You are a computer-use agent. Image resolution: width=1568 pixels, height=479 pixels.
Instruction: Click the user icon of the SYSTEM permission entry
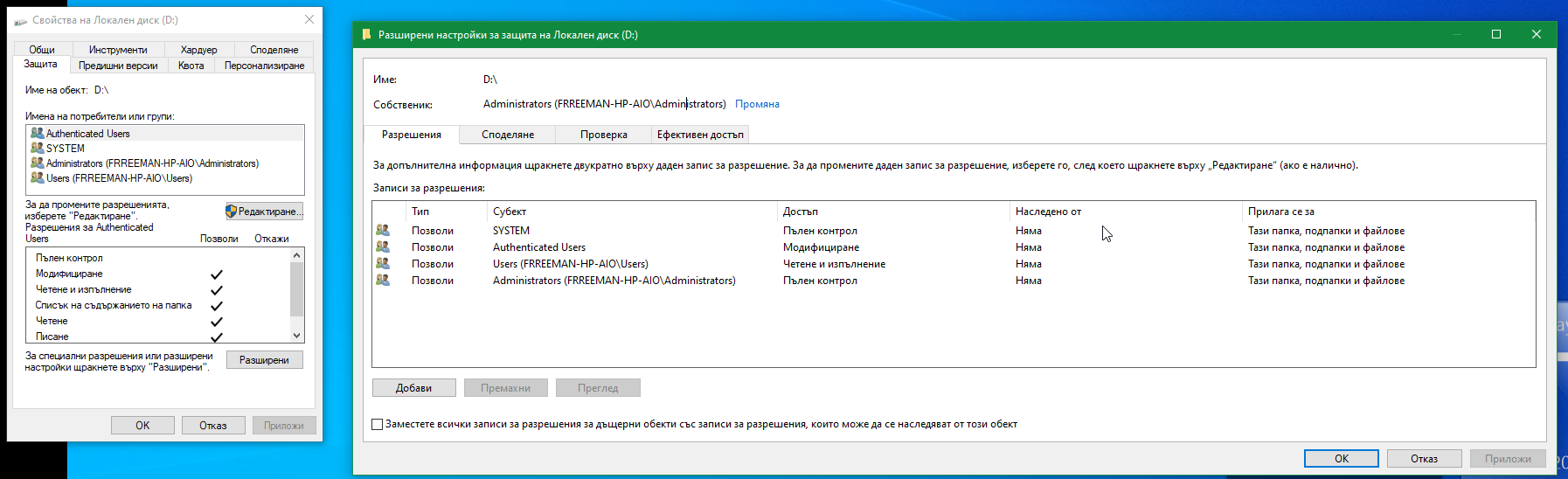click(x=383, y=231)
